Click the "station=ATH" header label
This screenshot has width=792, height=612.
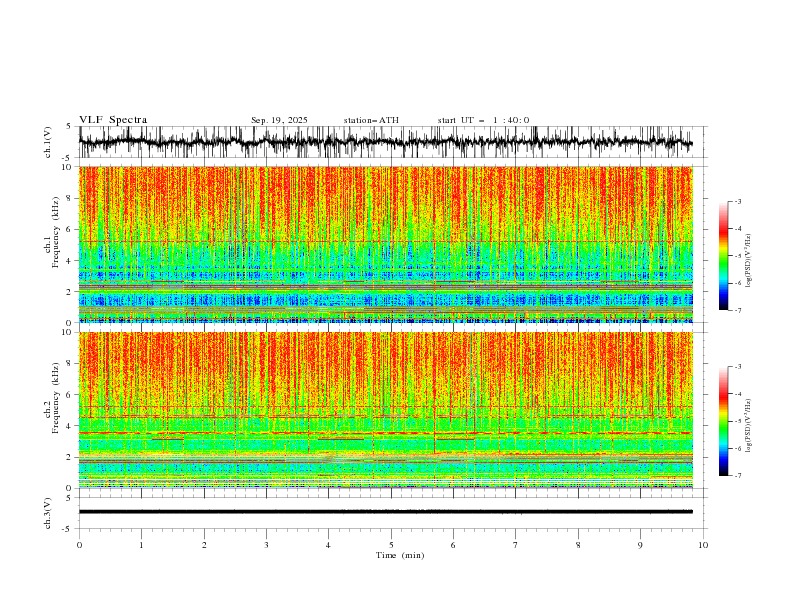pos(371,120)
